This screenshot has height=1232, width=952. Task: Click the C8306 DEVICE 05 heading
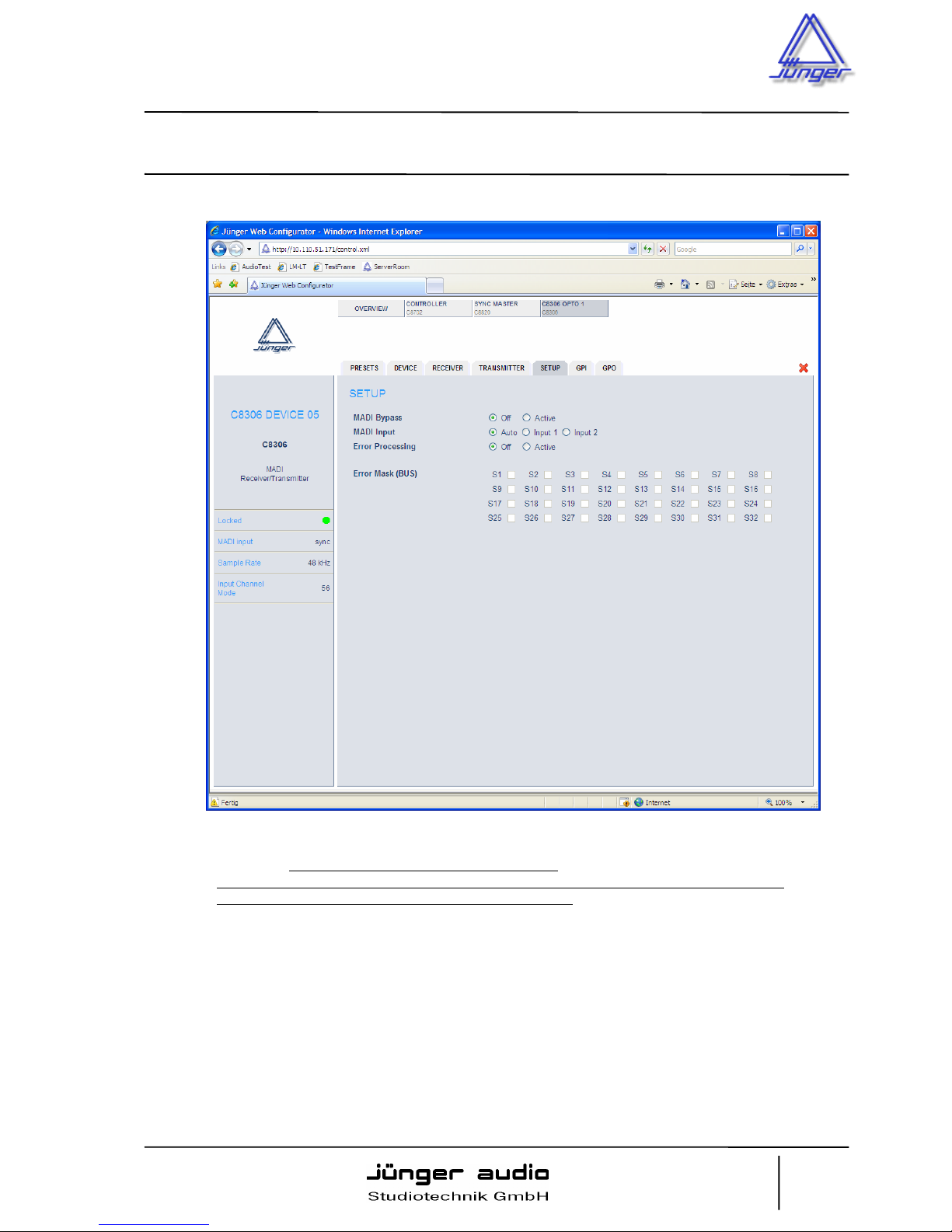click(274, 415)
